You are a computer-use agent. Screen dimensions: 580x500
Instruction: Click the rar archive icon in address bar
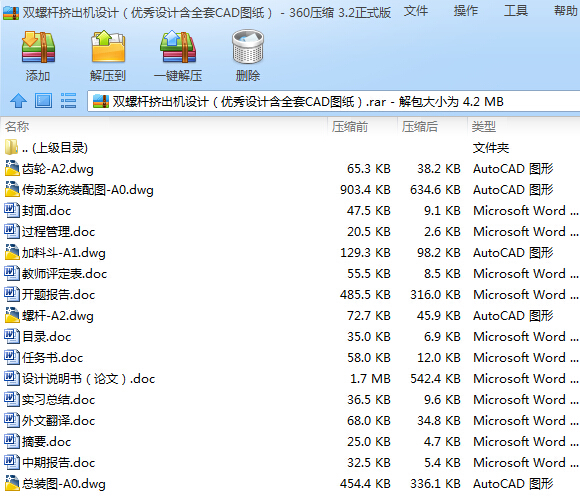pyautogui.click(x=101, y=101)
